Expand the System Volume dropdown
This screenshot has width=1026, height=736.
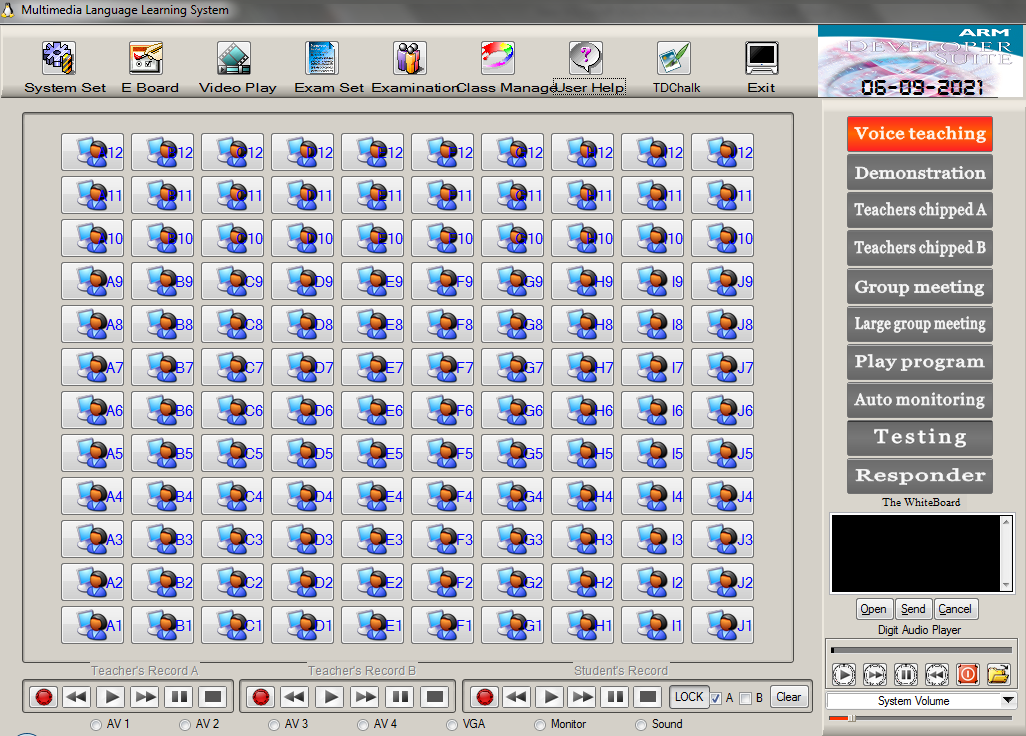pos(1008,701)
